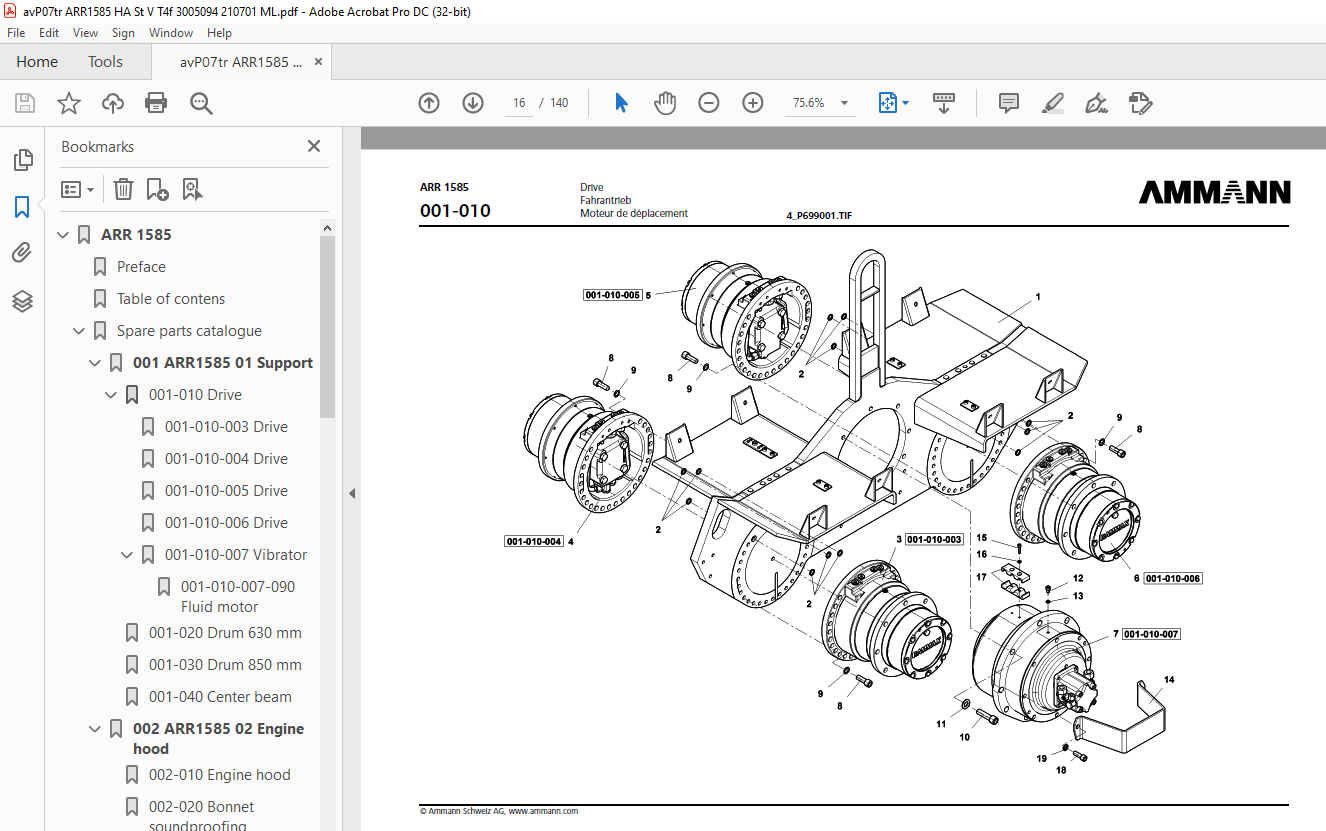Open the attachments paperclip panel
Screen dimensions: 1326x831
22,253
